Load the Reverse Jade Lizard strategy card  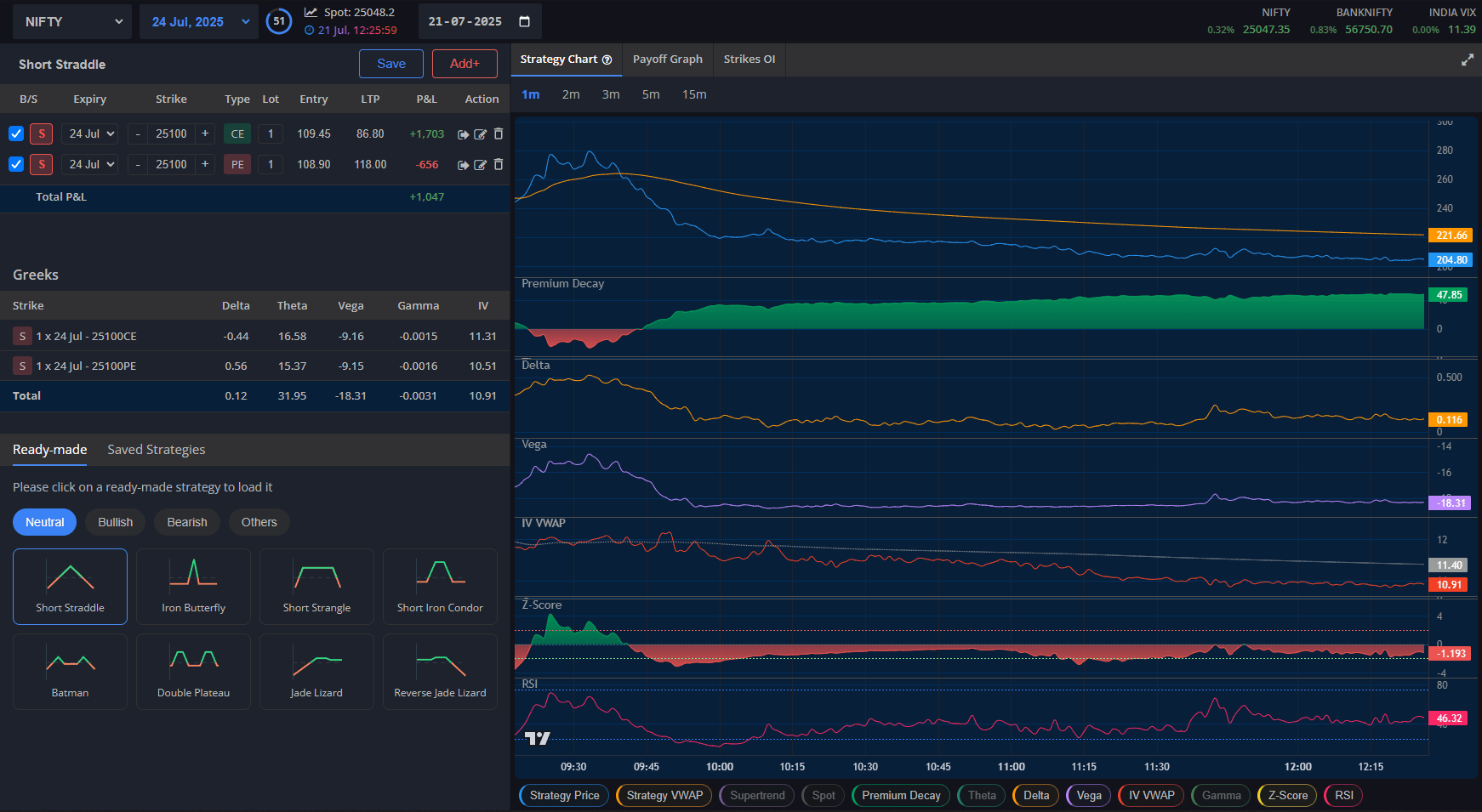[440, 672]
